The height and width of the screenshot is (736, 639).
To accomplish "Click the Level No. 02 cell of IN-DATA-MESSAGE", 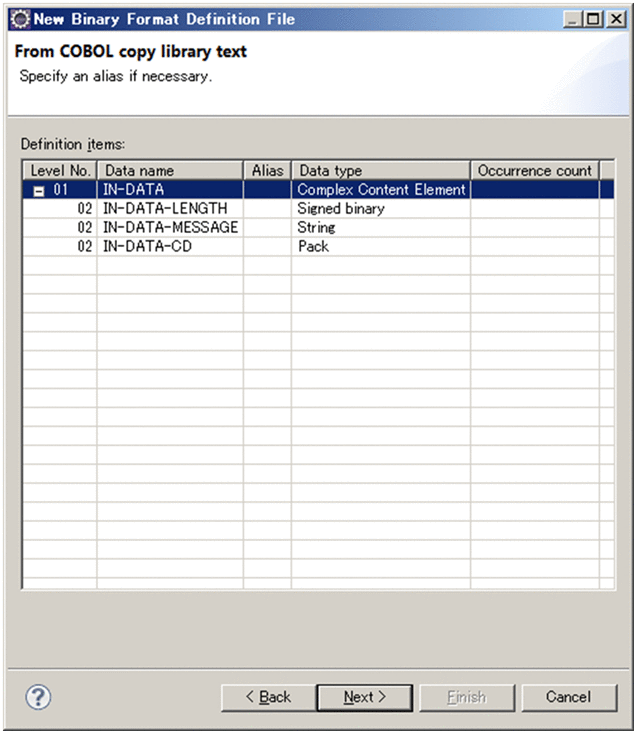I will pos(60,228).
